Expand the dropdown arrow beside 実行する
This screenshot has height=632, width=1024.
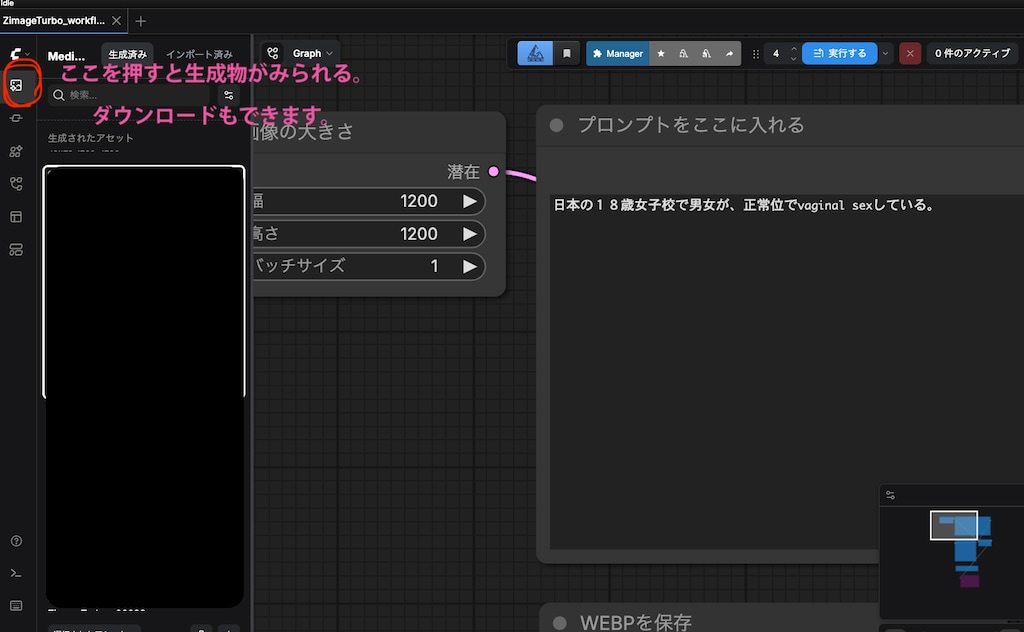886,53
